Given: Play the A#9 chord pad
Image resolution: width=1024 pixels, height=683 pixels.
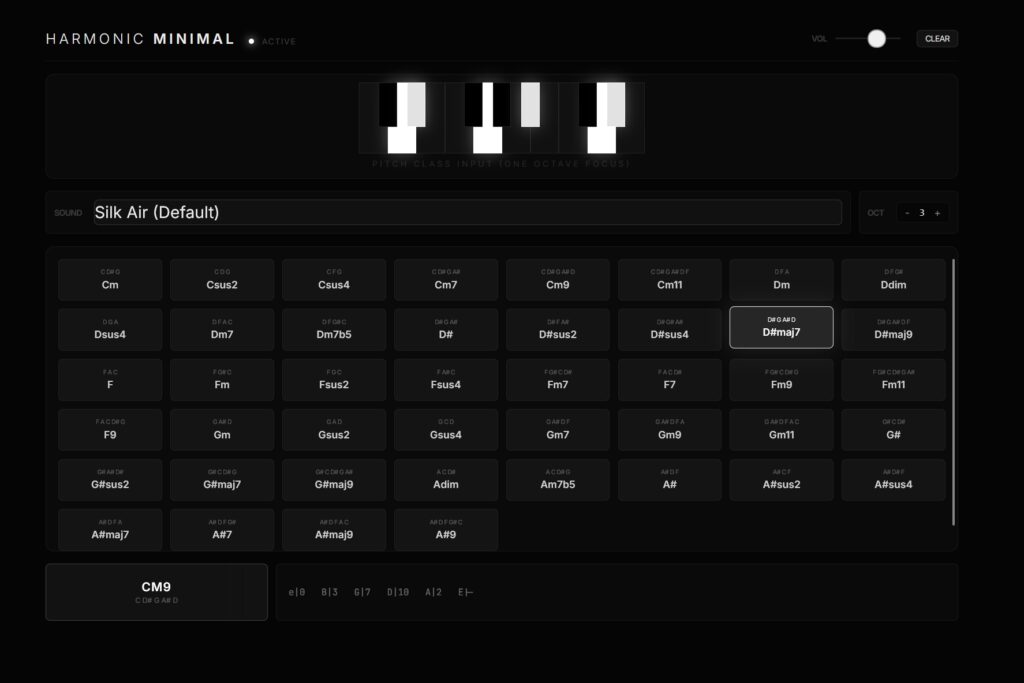Looking at the screenshot, I should click(446, 530).
